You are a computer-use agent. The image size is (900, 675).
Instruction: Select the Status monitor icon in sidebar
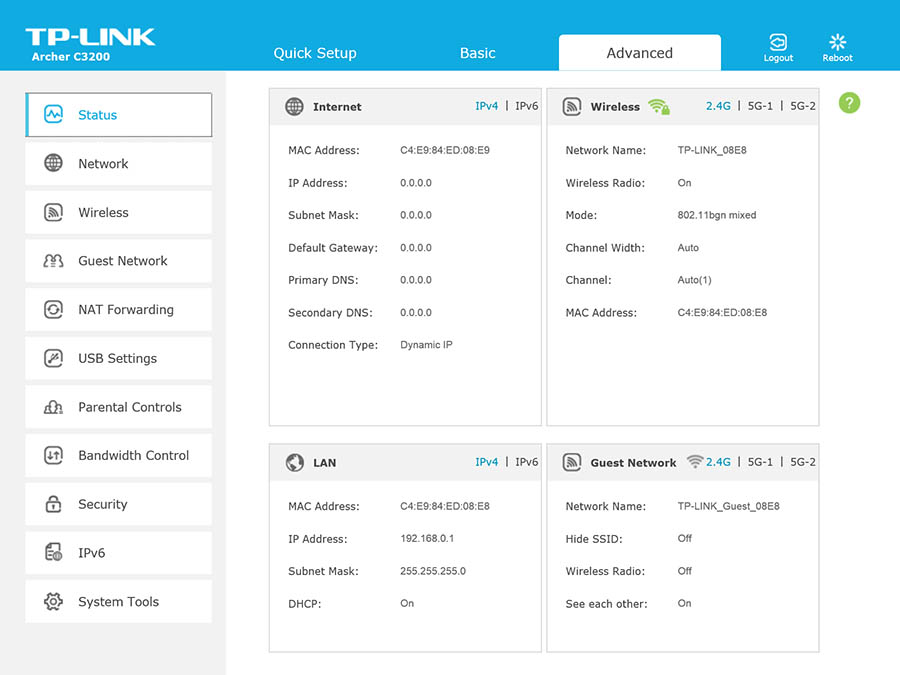[52, 115]
